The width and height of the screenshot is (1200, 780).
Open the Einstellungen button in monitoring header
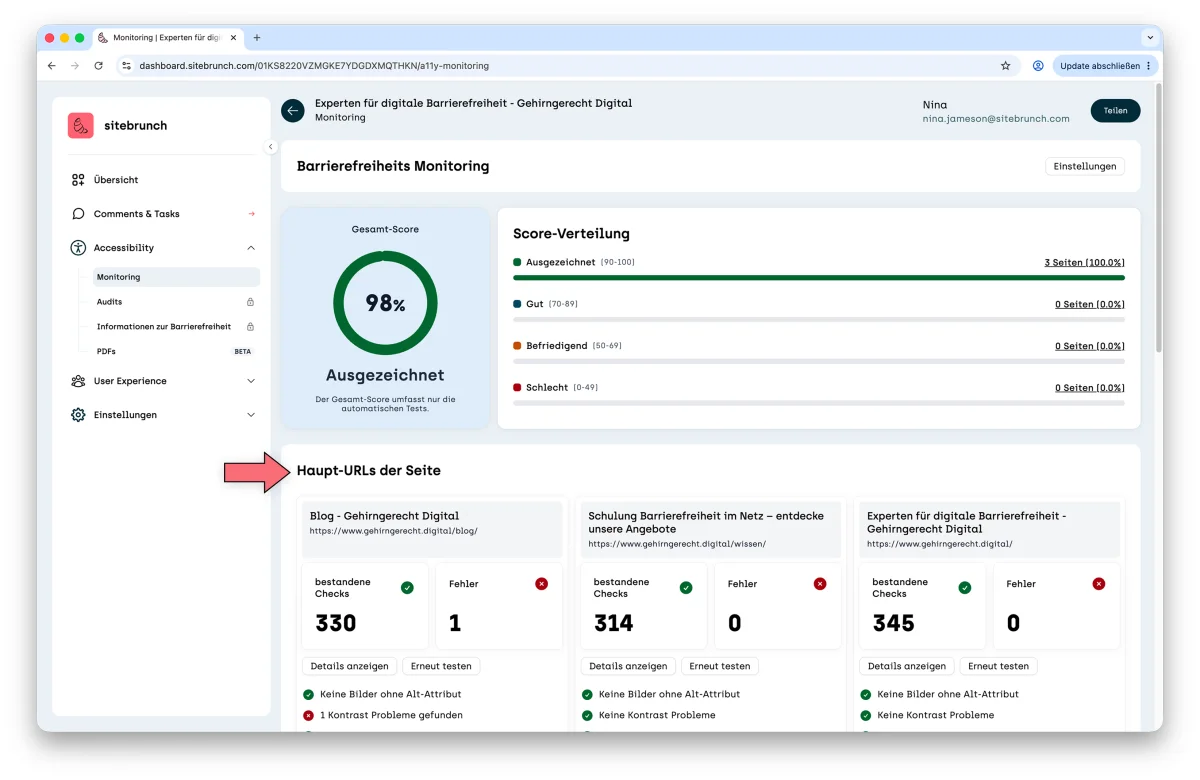click(x=1085, y=166)
